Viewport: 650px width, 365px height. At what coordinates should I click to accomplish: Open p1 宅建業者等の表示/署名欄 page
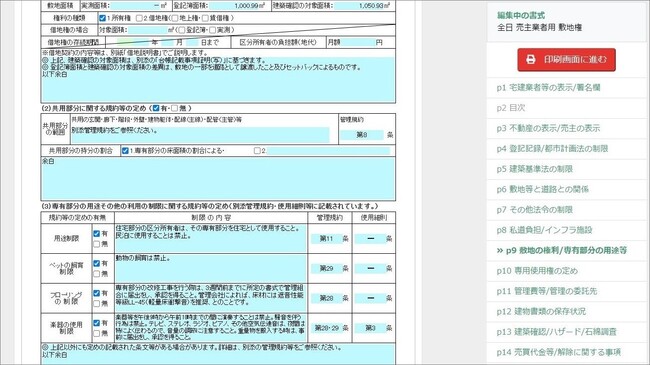(548, 88)
